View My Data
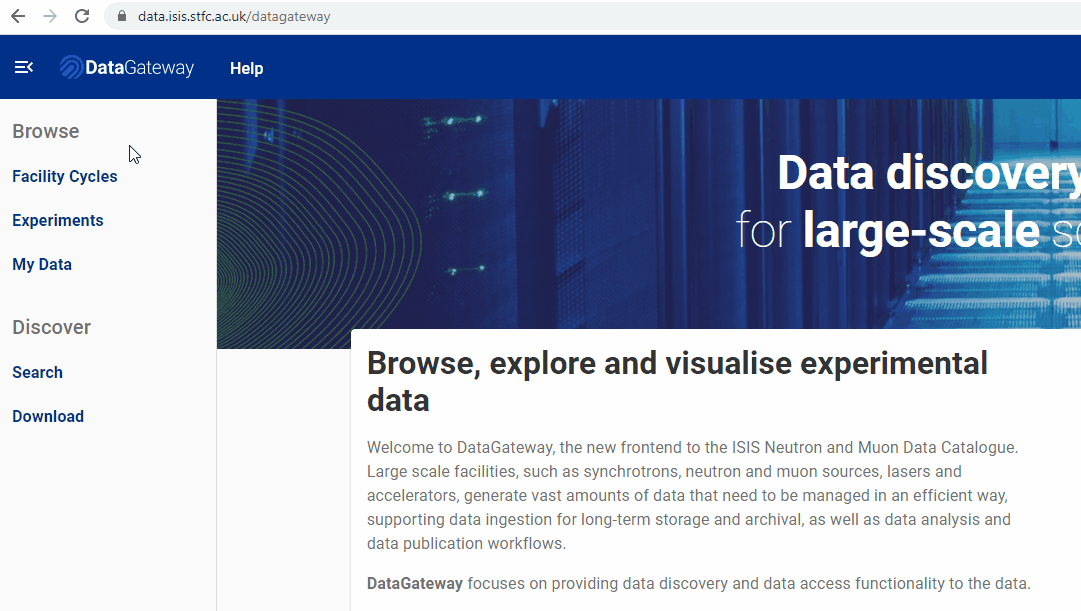 (42, 264)
